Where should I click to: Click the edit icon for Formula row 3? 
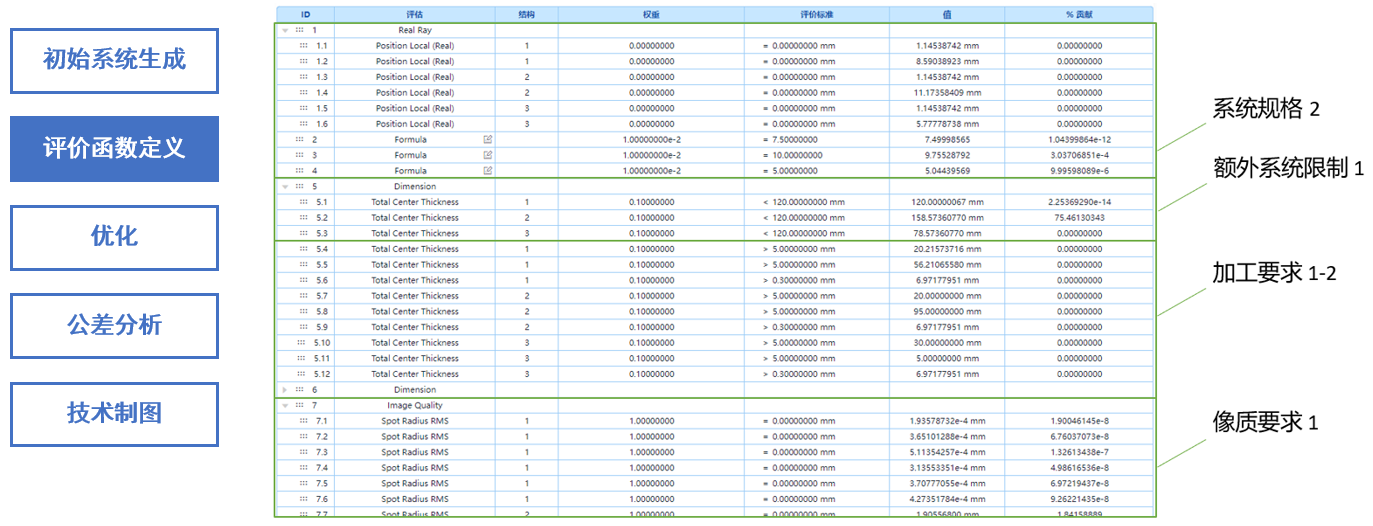488,155
